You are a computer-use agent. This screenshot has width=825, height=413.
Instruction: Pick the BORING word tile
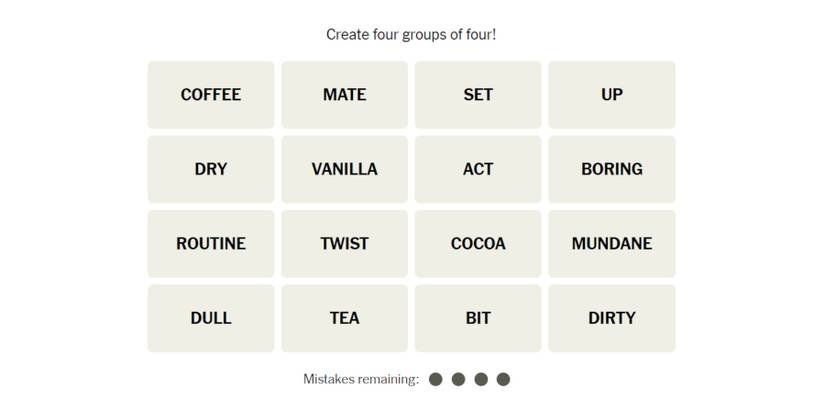pos(611,169)
